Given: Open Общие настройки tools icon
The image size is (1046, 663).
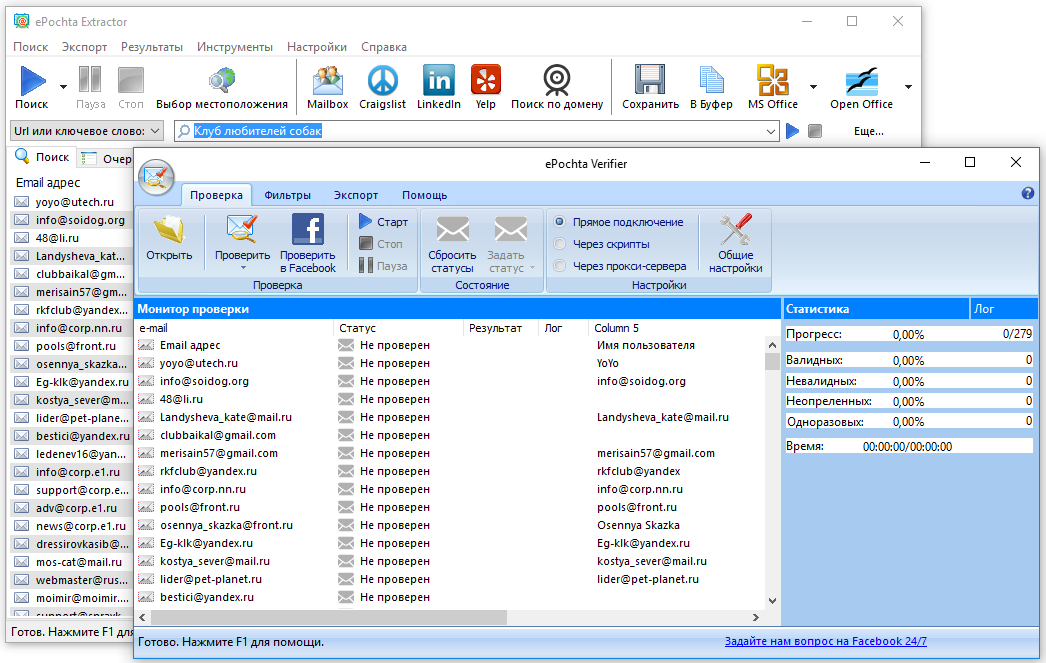Looking at the screenshot, I should click(735, 229).
